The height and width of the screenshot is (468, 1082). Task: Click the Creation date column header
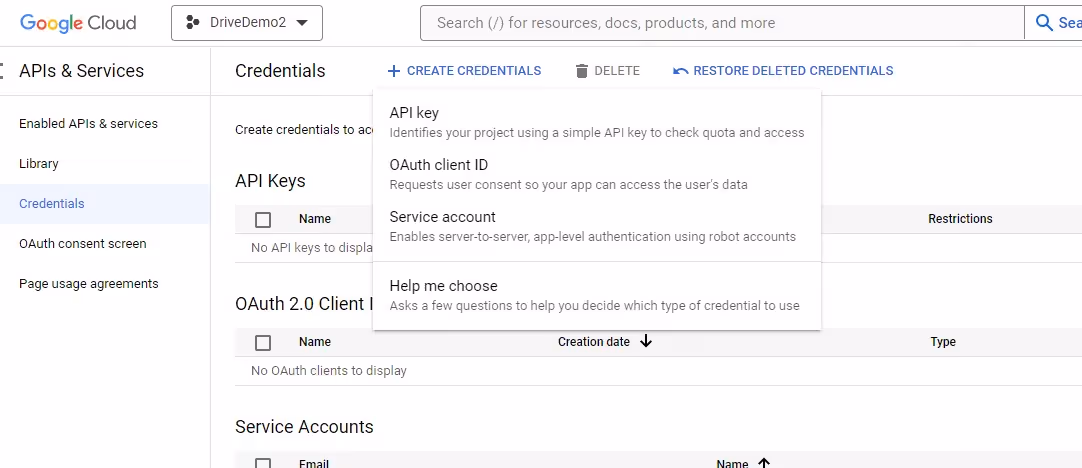(x=593, y=342)
